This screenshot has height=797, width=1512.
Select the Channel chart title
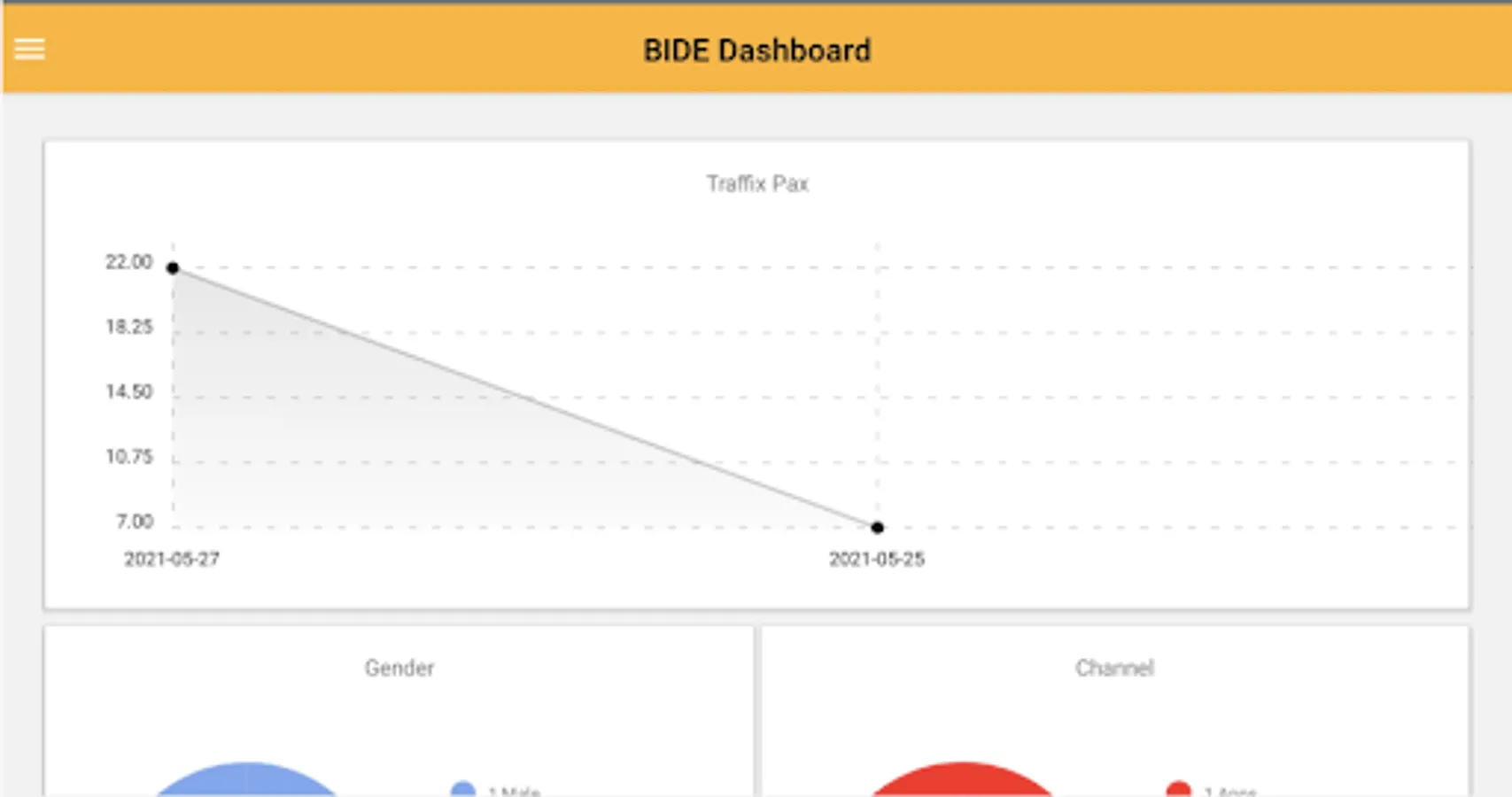(x=1114, y=668)
